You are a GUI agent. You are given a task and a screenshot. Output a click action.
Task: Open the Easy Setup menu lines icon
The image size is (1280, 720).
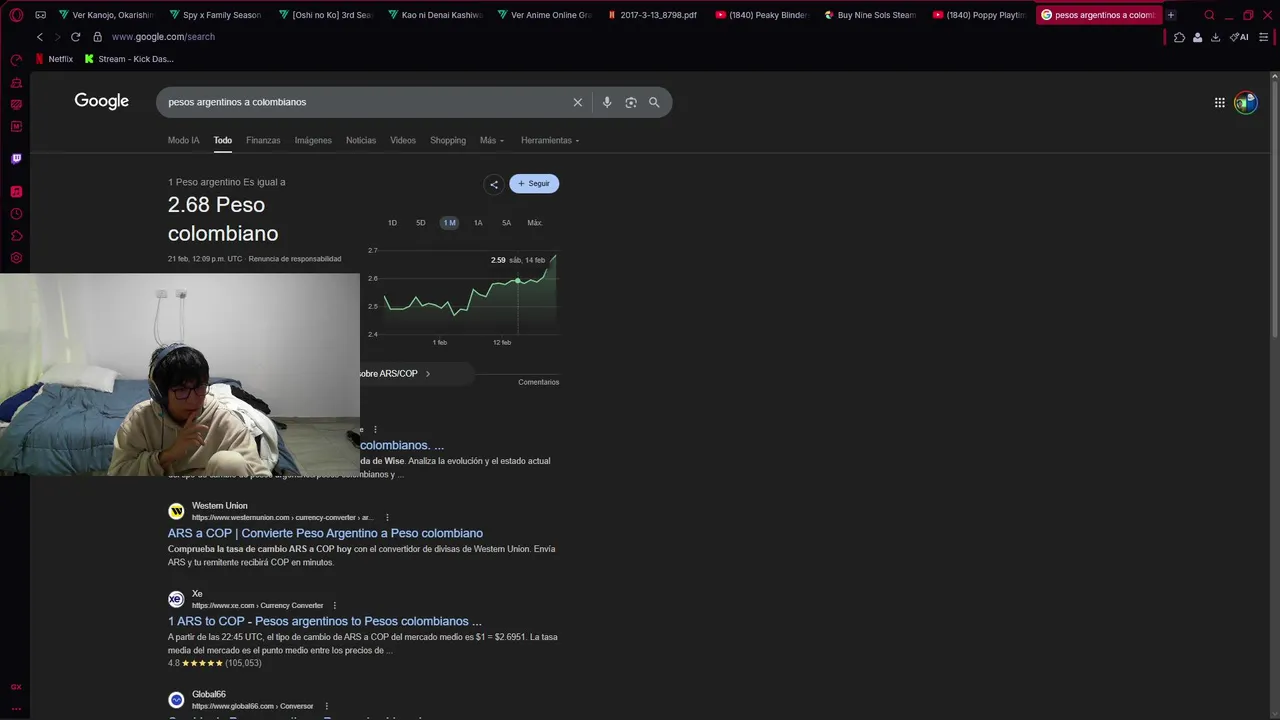click(1264, 37)
